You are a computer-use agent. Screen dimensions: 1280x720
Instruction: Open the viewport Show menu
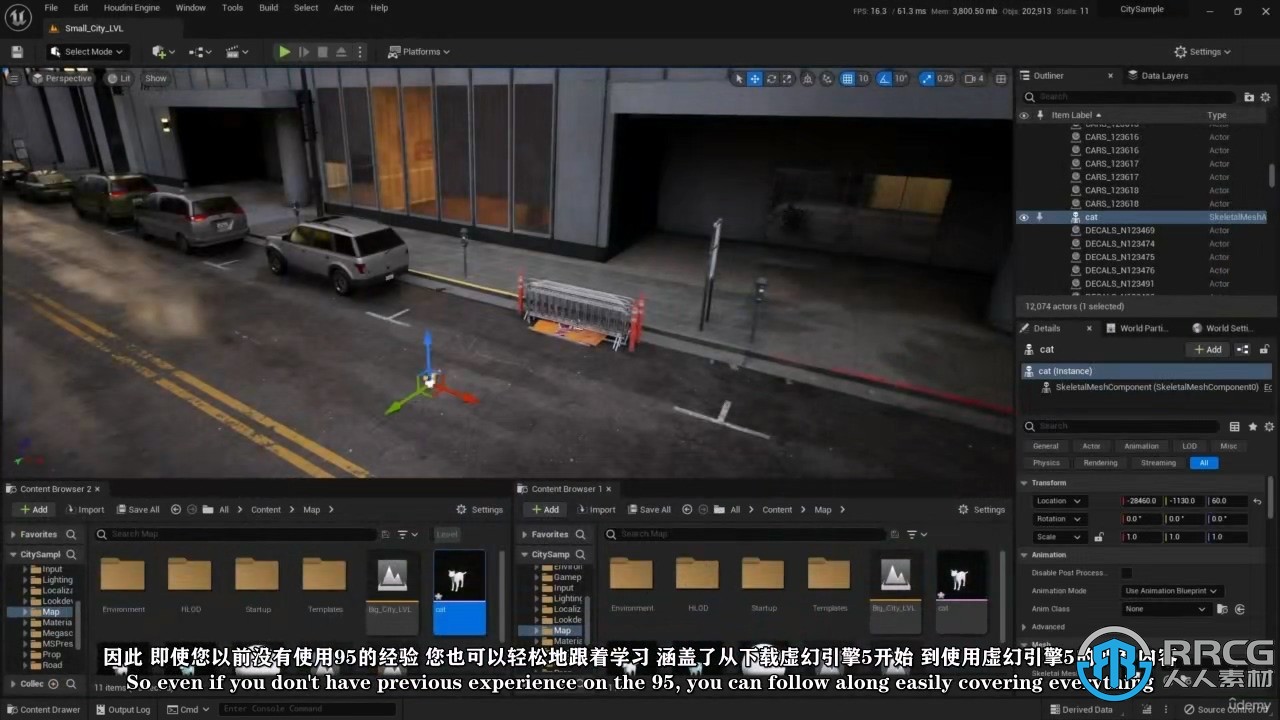click(156, 78)
